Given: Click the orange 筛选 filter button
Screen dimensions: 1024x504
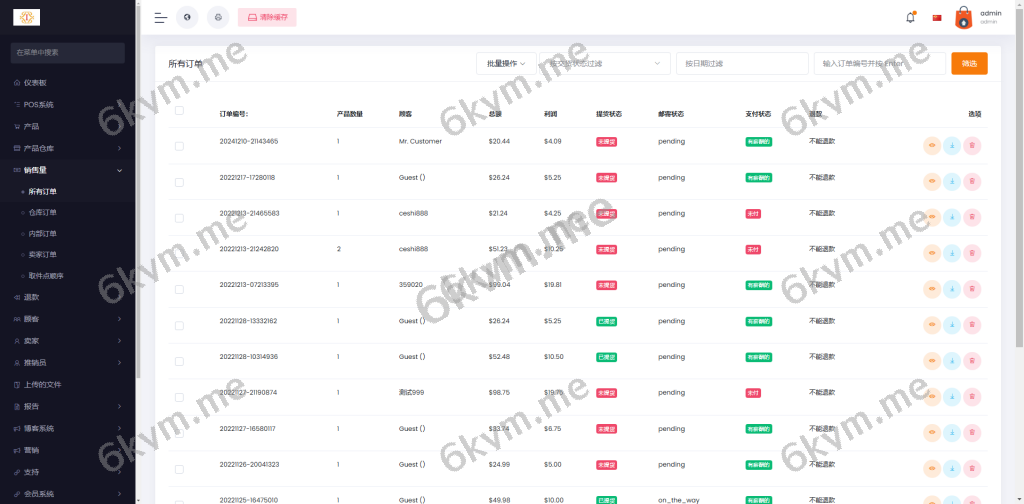Looking at the screenshot, I should pyautogui.click(x=969, y=63).
